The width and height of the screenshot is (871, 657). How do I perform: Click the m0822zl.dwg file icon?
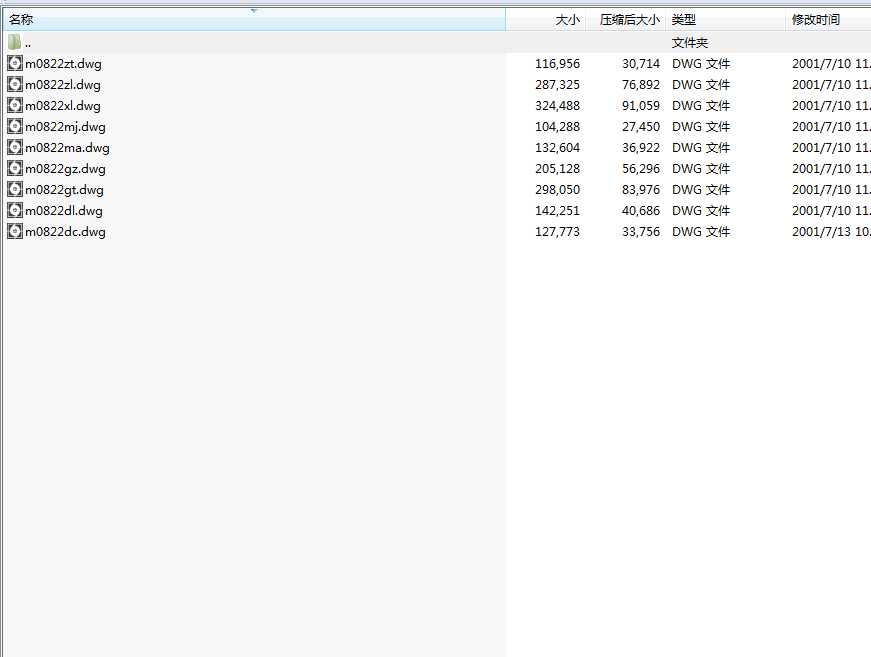pos(15,84)
